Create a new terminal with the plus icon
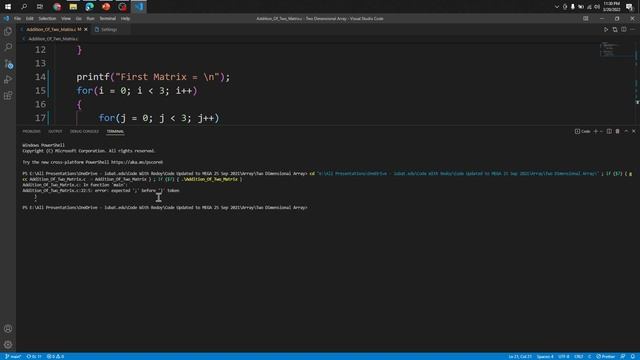The width and height of the screenshot is (640, 360). coord(596,131)
